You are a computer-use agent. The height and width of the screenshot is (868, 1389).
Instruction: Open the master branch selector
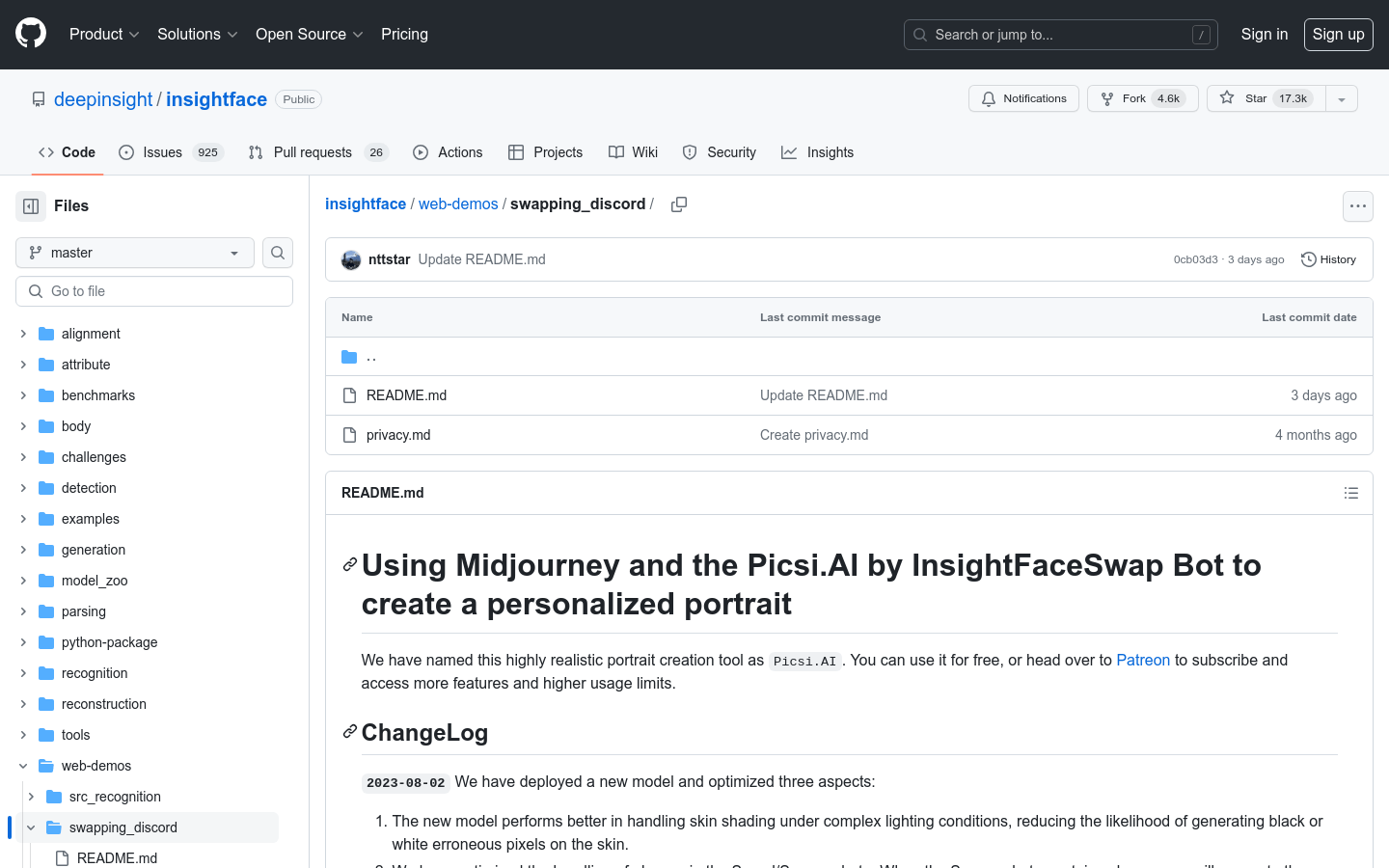[135, 253]
